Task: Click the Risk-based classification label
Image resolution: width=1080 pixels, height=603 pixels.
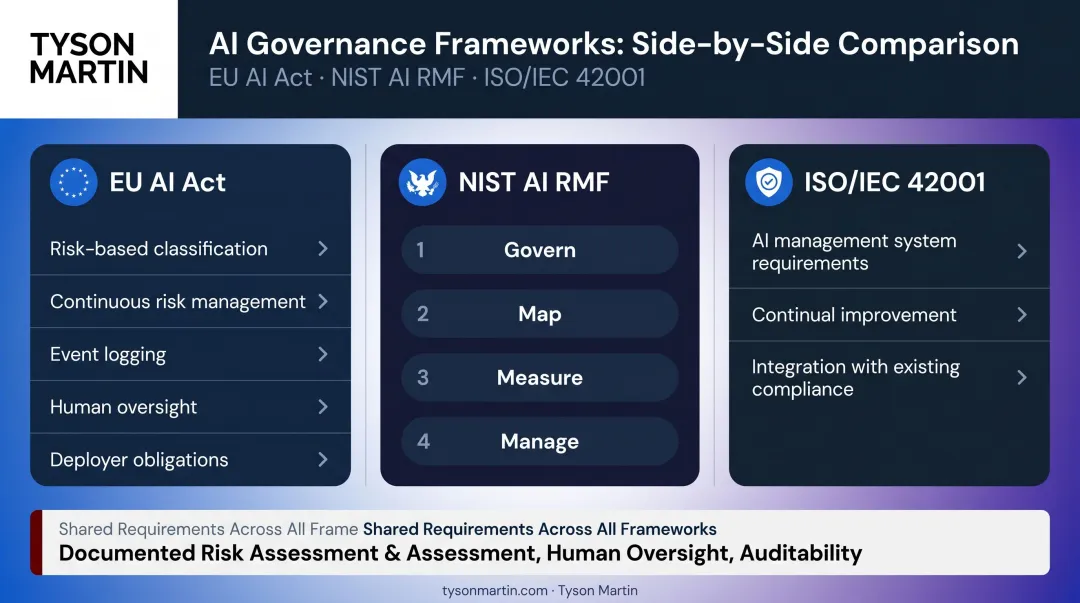Action: point(158,249)
